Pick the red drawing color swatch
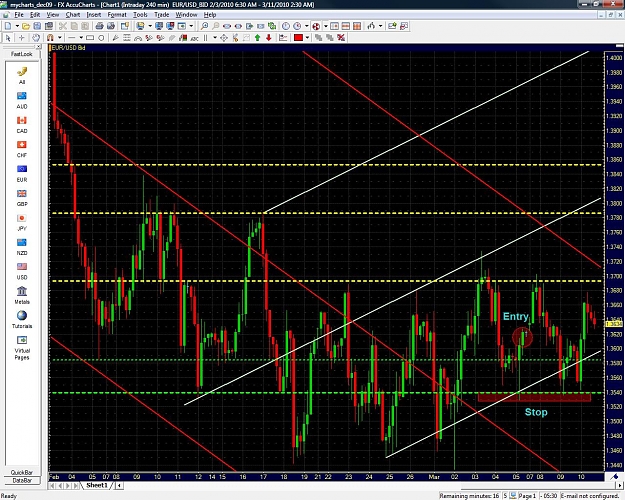 pos(298,38)
